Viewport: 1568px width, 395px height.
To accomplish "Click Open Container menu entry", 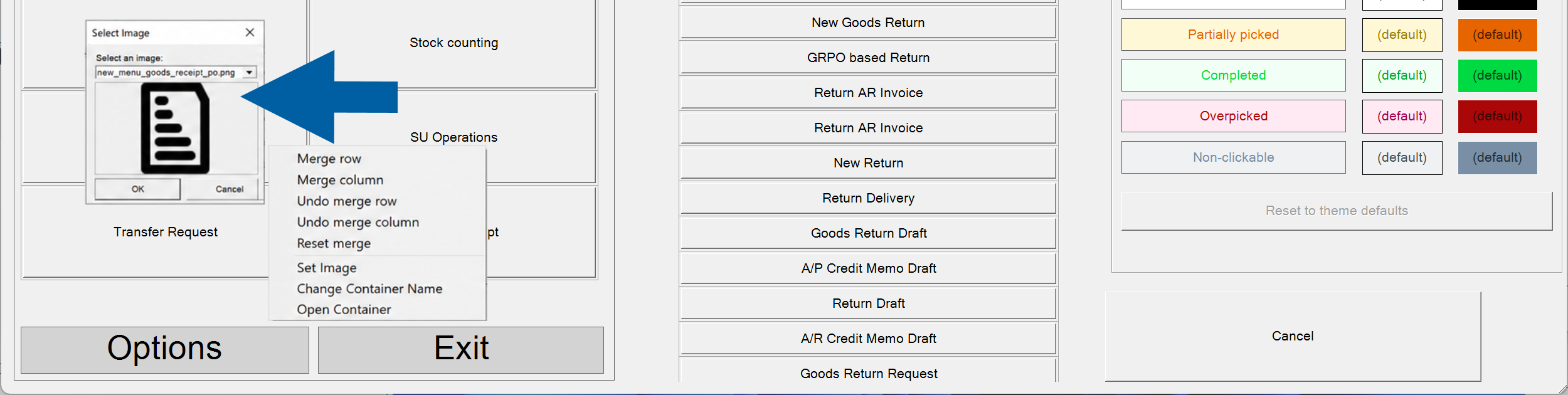I will [x=344, y=309].
